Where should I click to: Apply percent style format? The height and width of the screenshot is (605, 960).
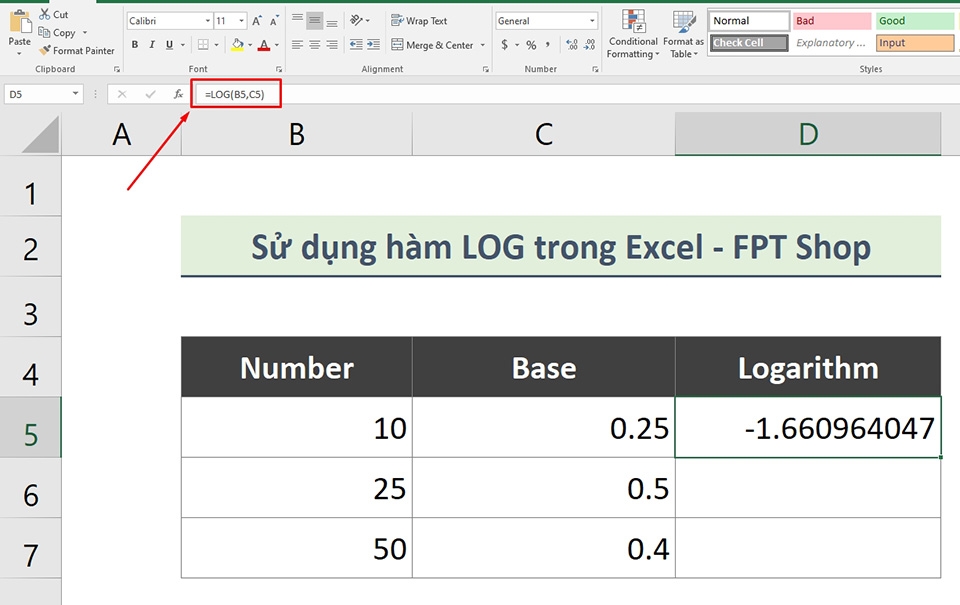pyautogui.click(x=531, y=45)
